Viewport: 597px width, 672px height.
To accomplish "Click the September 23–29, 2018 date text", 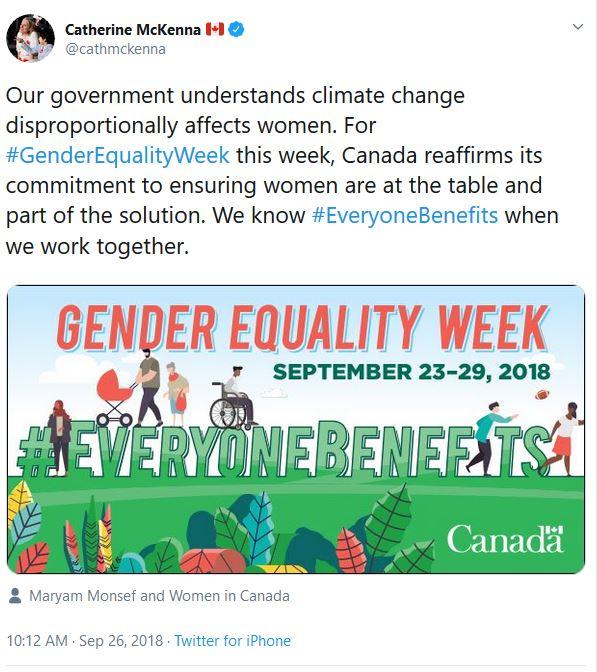I will click(411, 372).
